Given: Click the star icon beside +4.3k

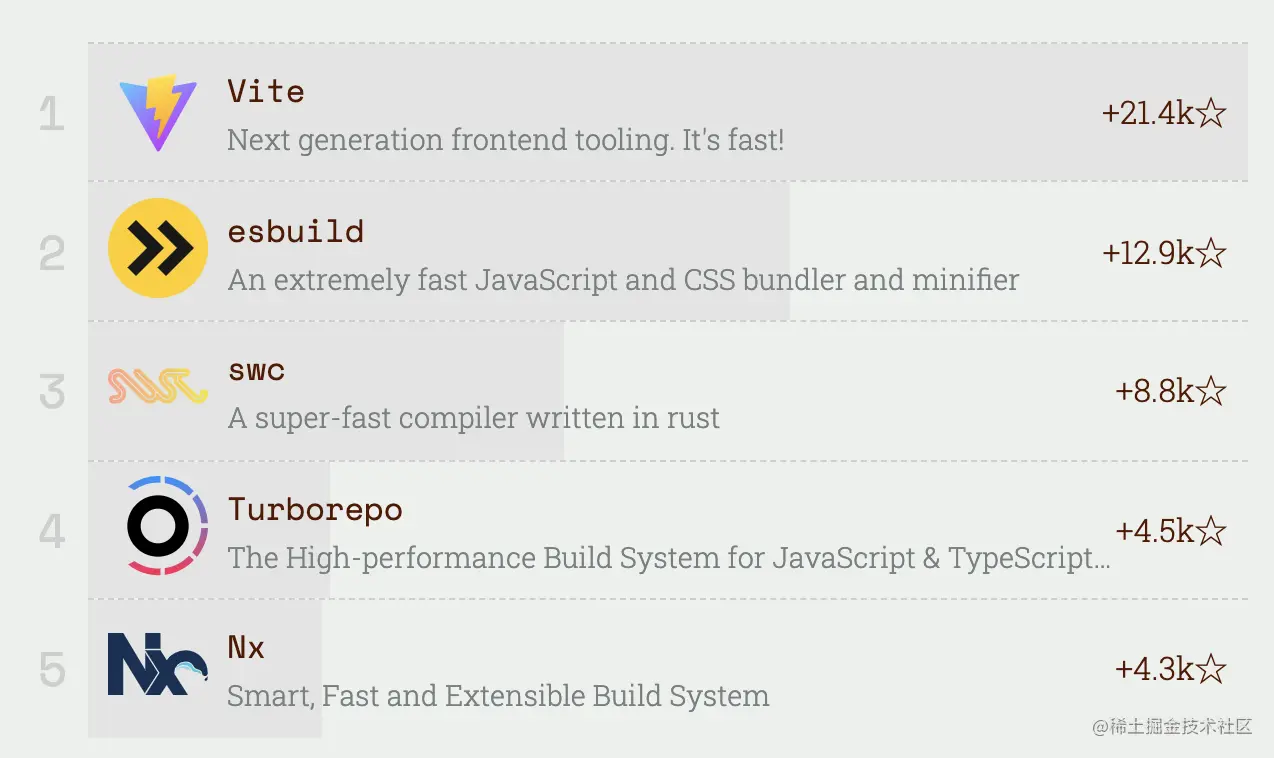Looking at the screenshot, I should click(1211, 669).
